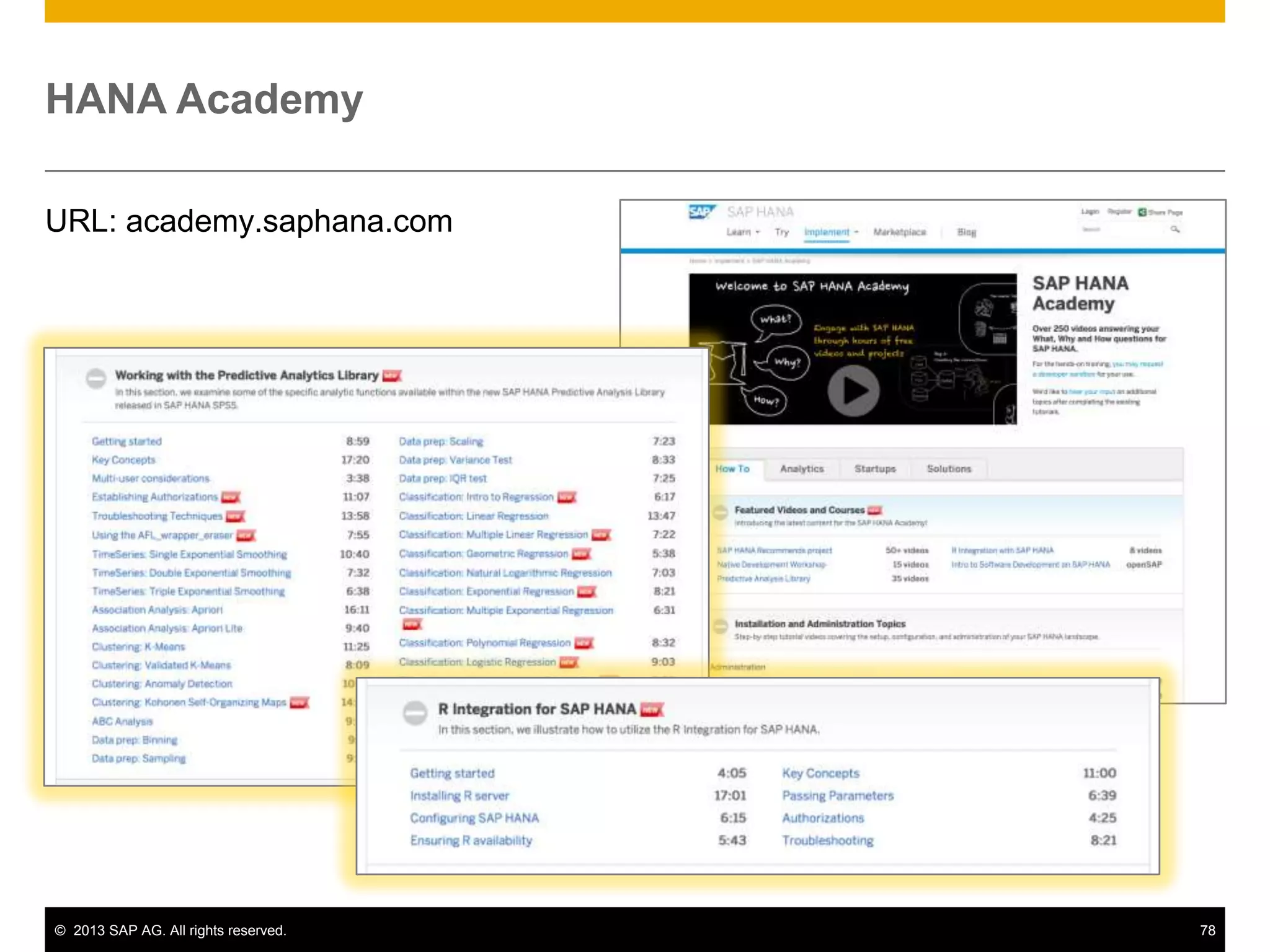Open Multi-user considerations video
Viewport: 1270px width, 952px height.
[151, 478]
